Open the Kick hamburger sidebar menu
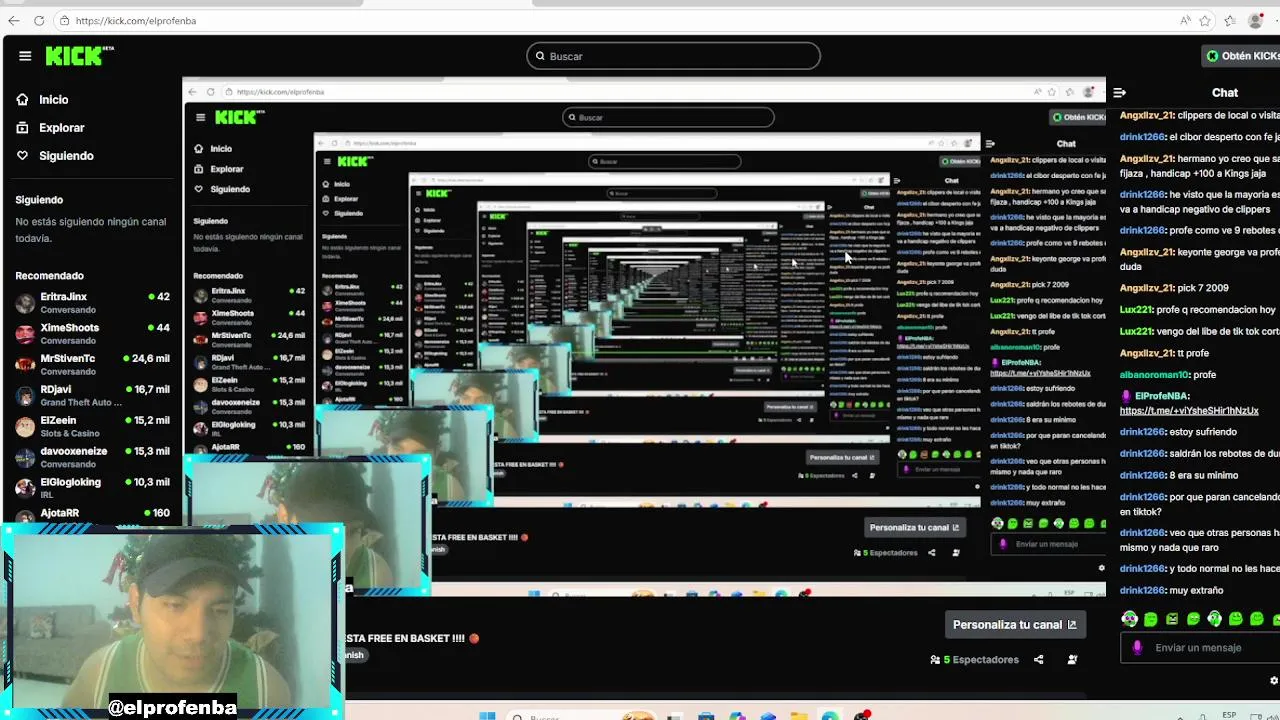Screen dimensions: 1280x720 [x=25, y=56]
